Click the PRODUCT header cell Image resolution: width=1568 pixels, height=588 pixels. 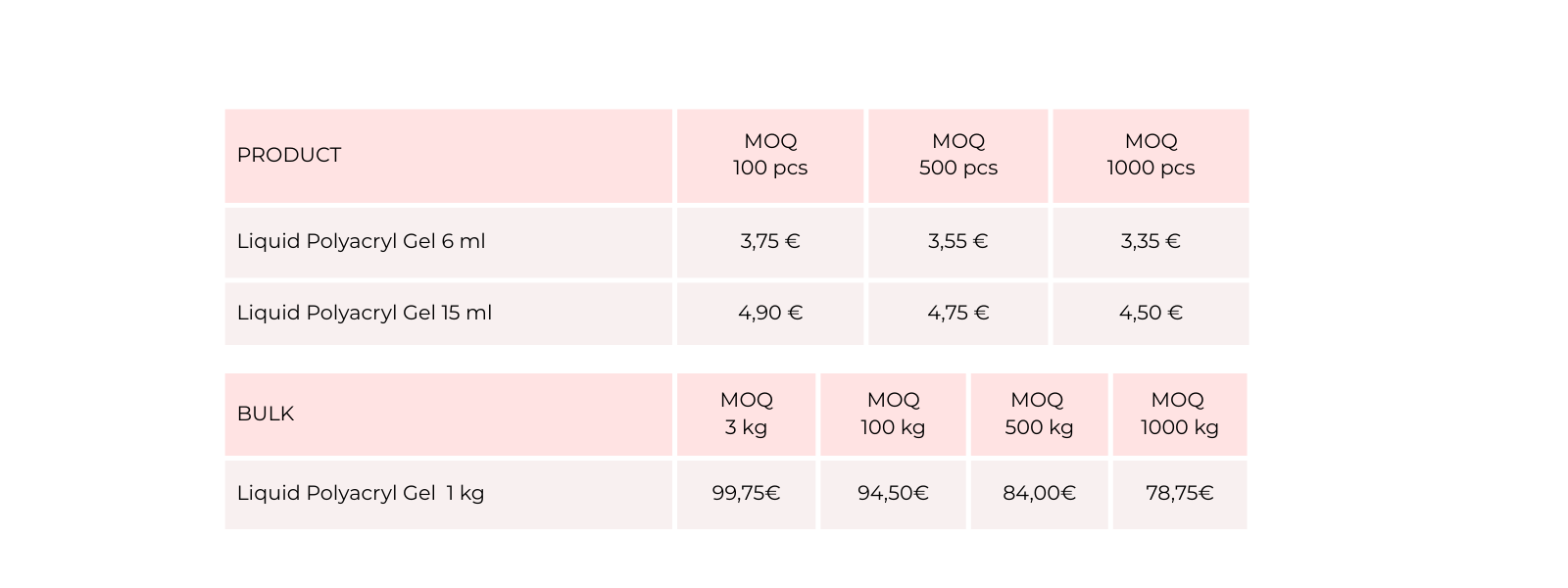point(289,155)
